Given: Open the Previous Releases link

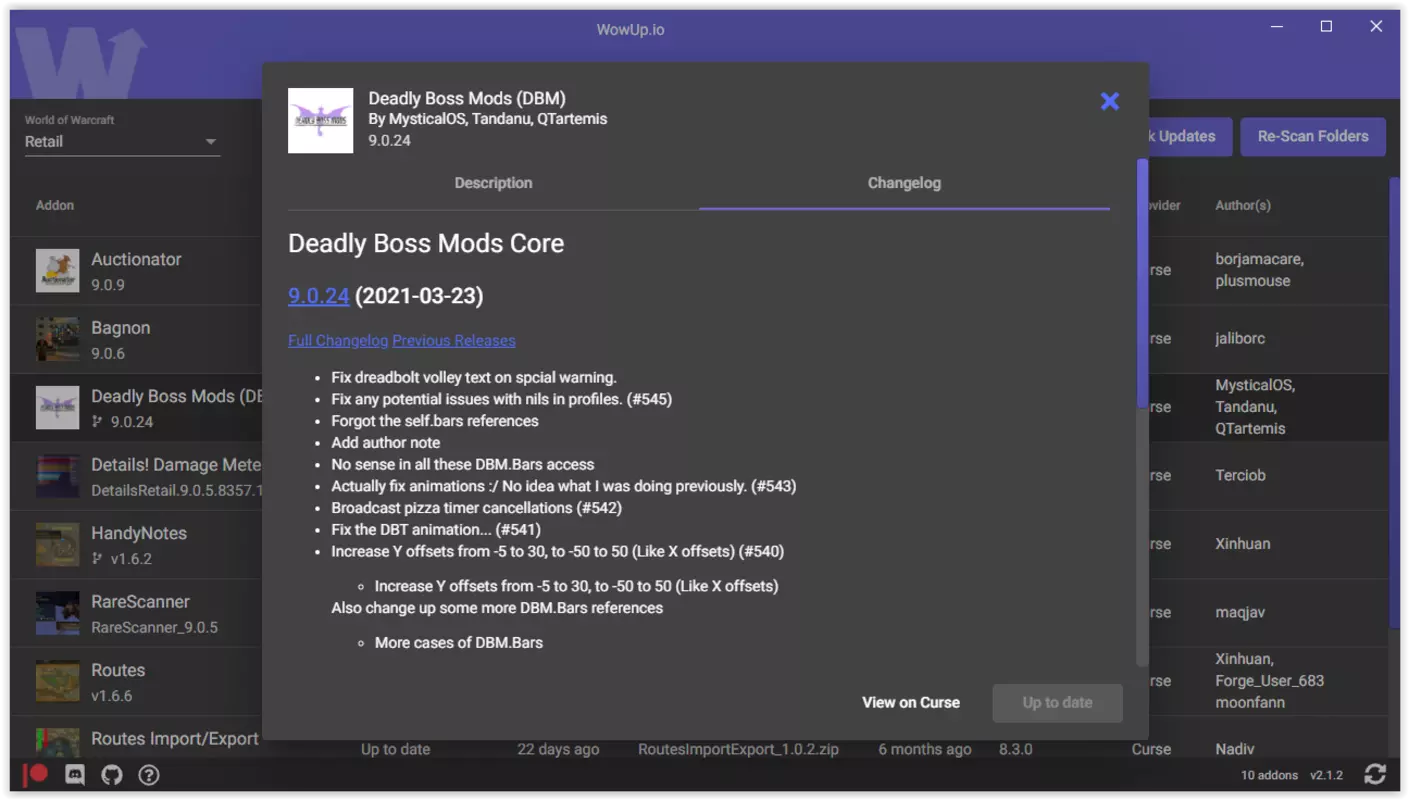Looking at the screenshot, I should tap(454, 341).
